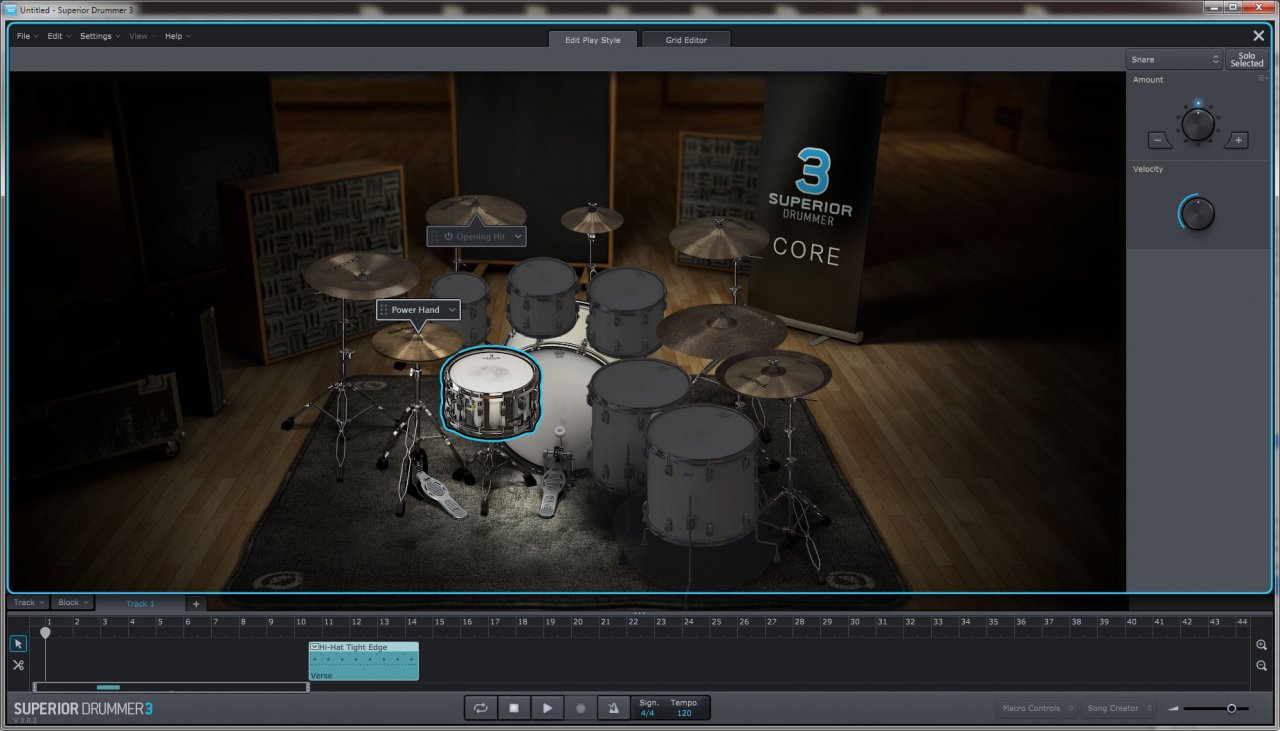Open the File menu

point(27,36)
